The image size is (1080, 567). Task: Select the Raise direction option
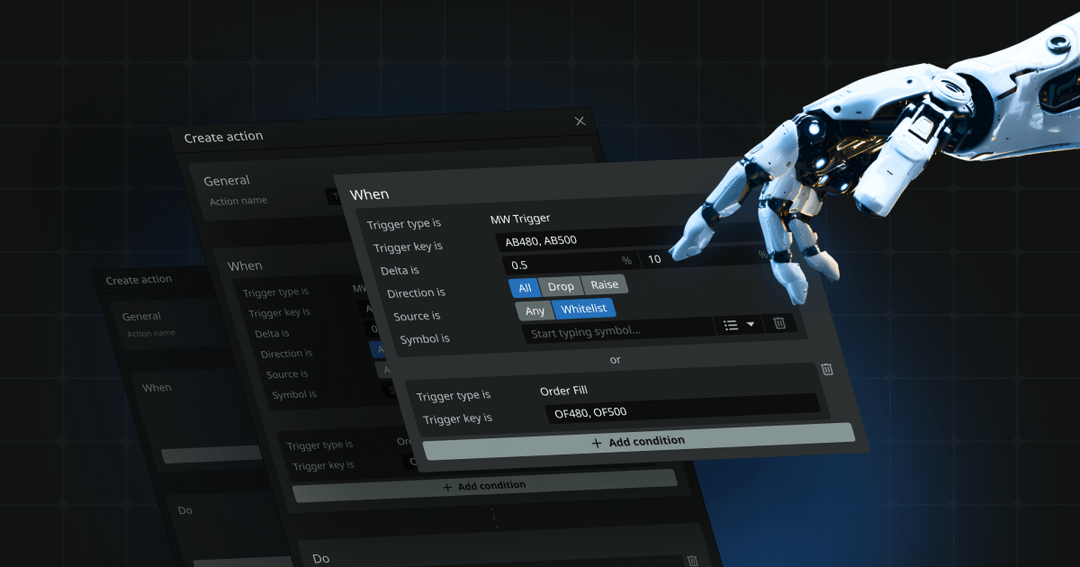pos(604,285)
